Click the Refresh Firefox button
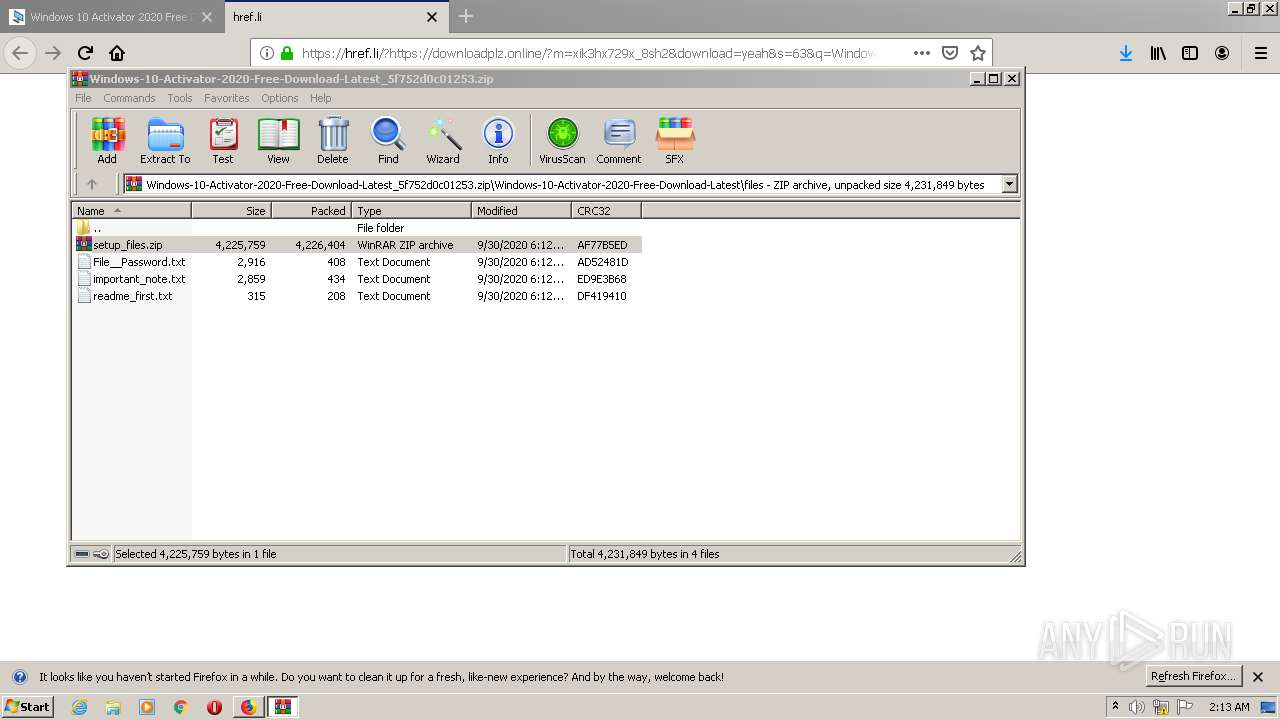Screen dimensions: 1280x720 coord(1193,676)
